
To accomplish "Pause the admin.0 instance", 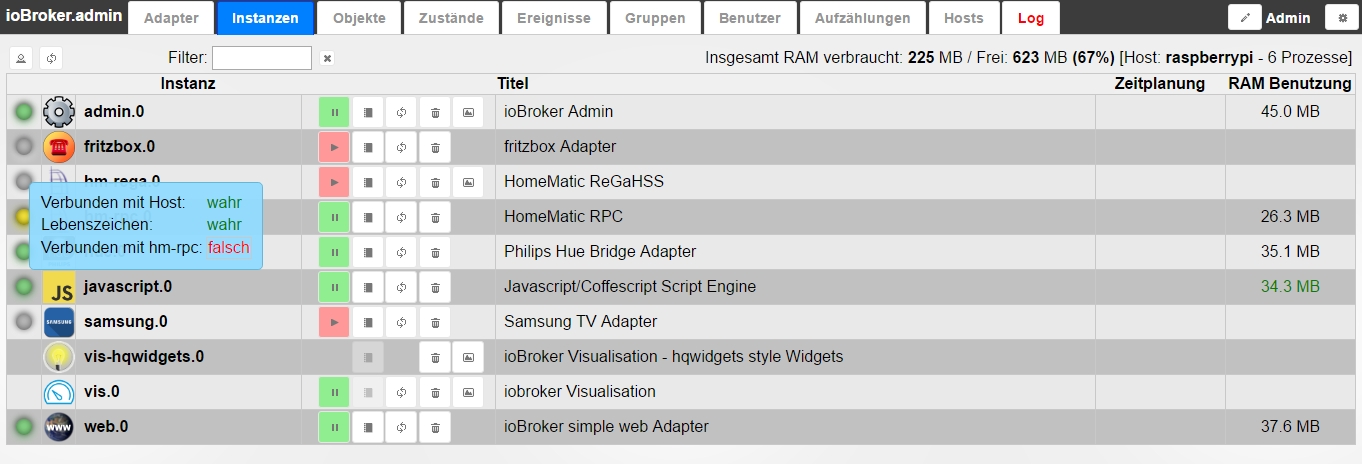I will 334,112.
